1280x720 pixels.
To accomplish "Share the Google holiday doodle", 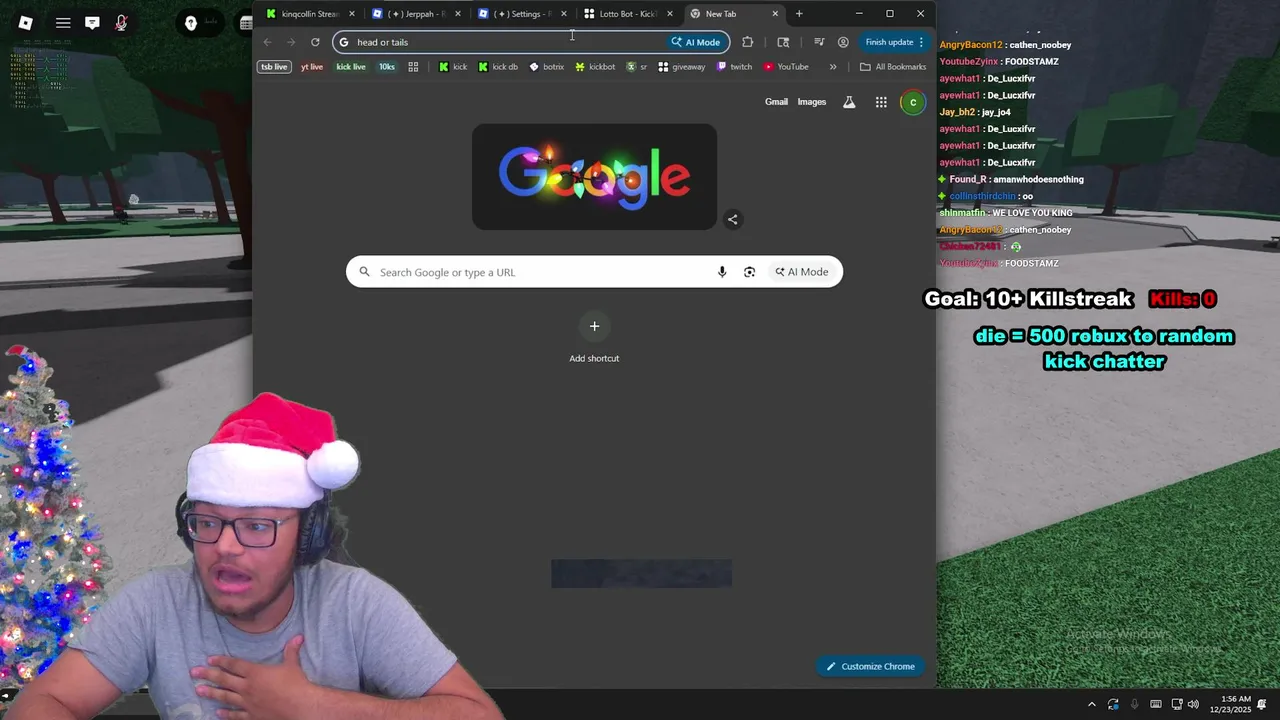I will [733, 220].
